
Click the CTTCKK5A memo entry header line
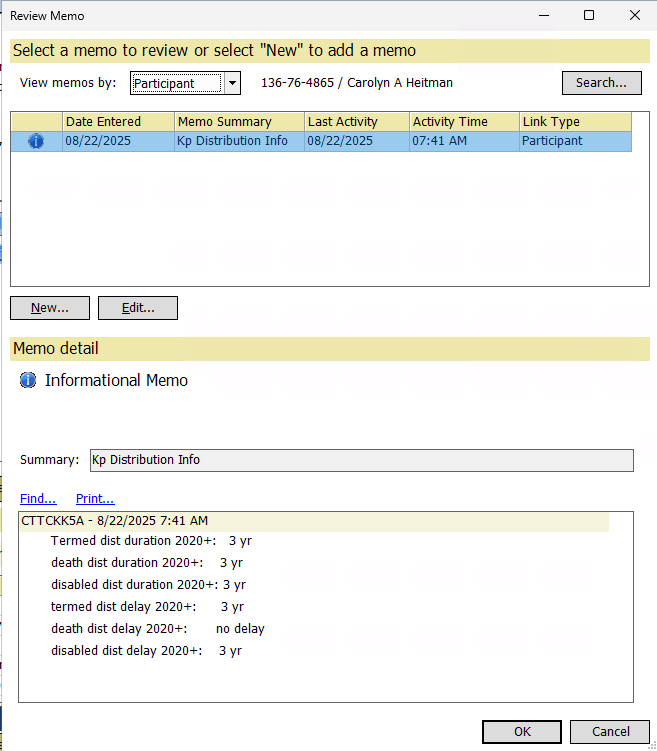click(x=314, y=521)
